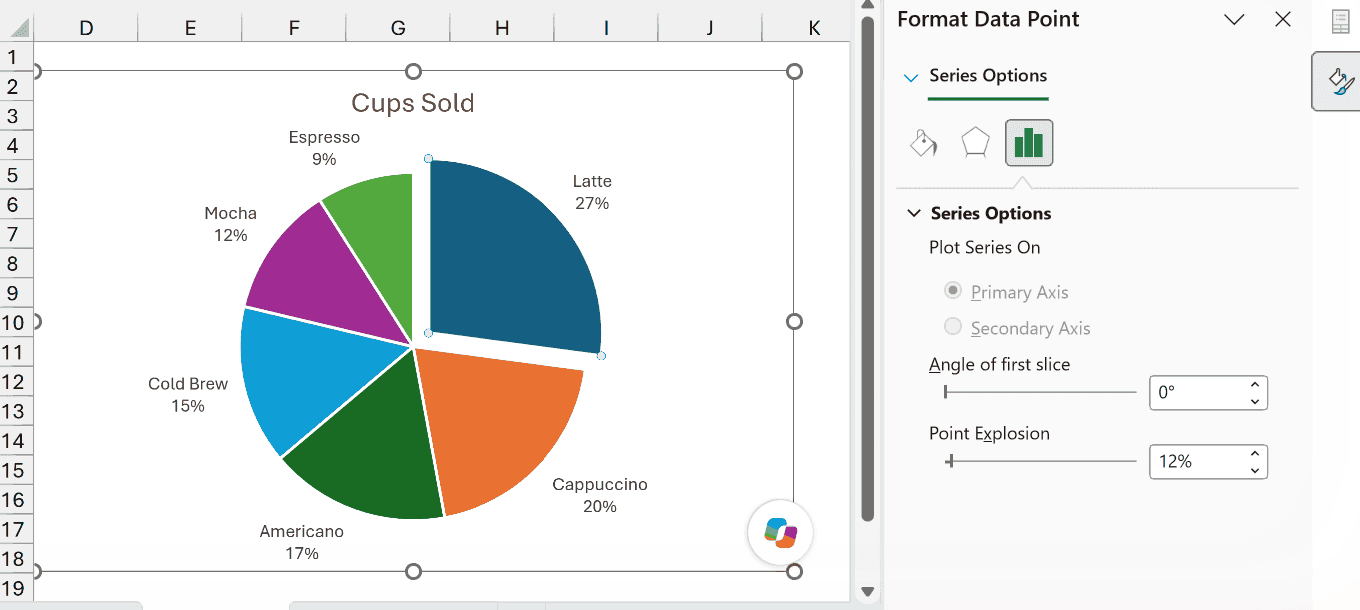Click the Copilot icon on the chart

coord(781,533)
